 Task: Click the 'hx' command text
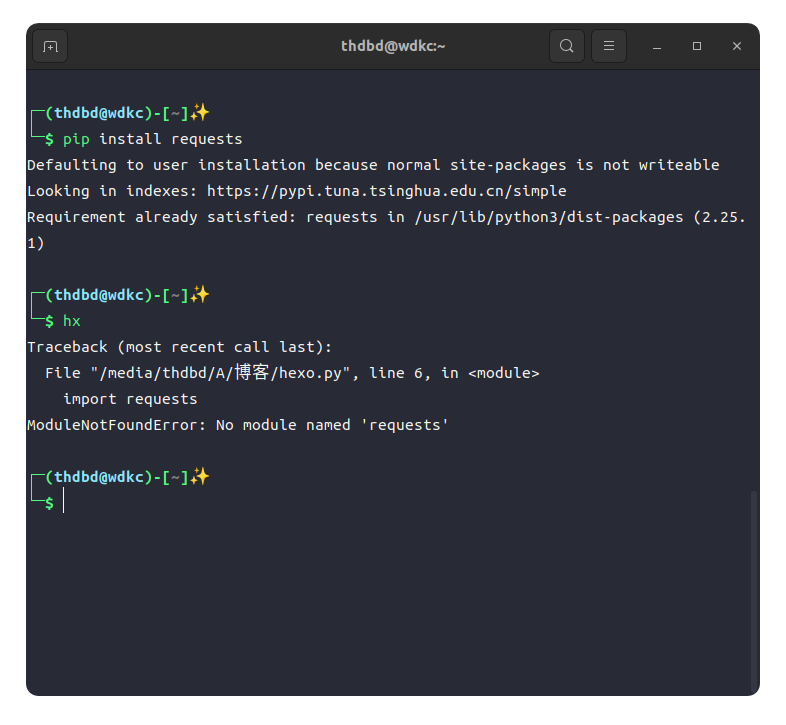(72, 321)
